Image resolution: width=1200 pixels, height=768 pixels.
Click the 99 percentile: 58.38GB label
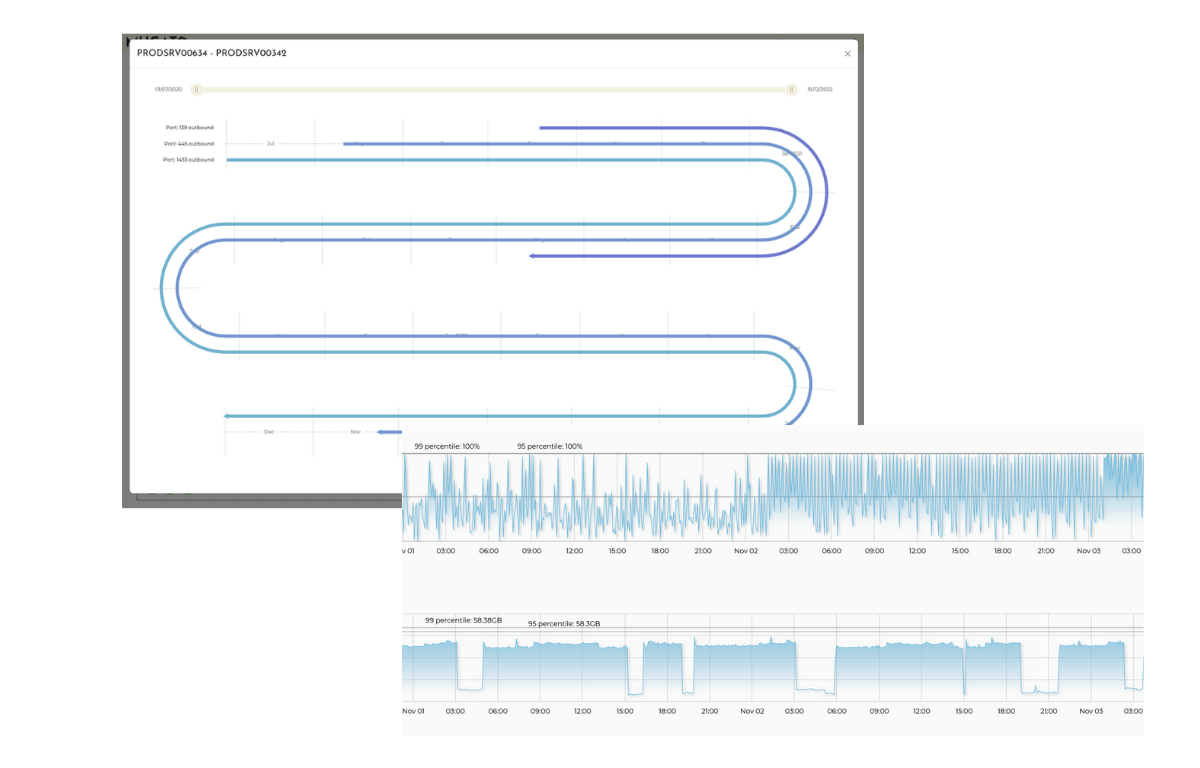click(463, 620)
